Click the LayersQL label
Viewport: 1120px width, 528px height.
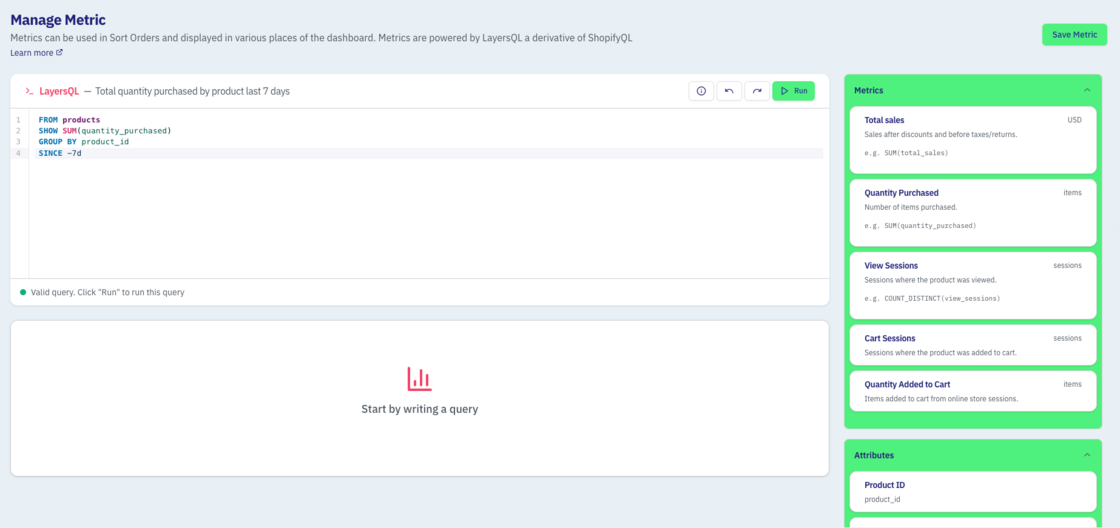coord(59,91)
